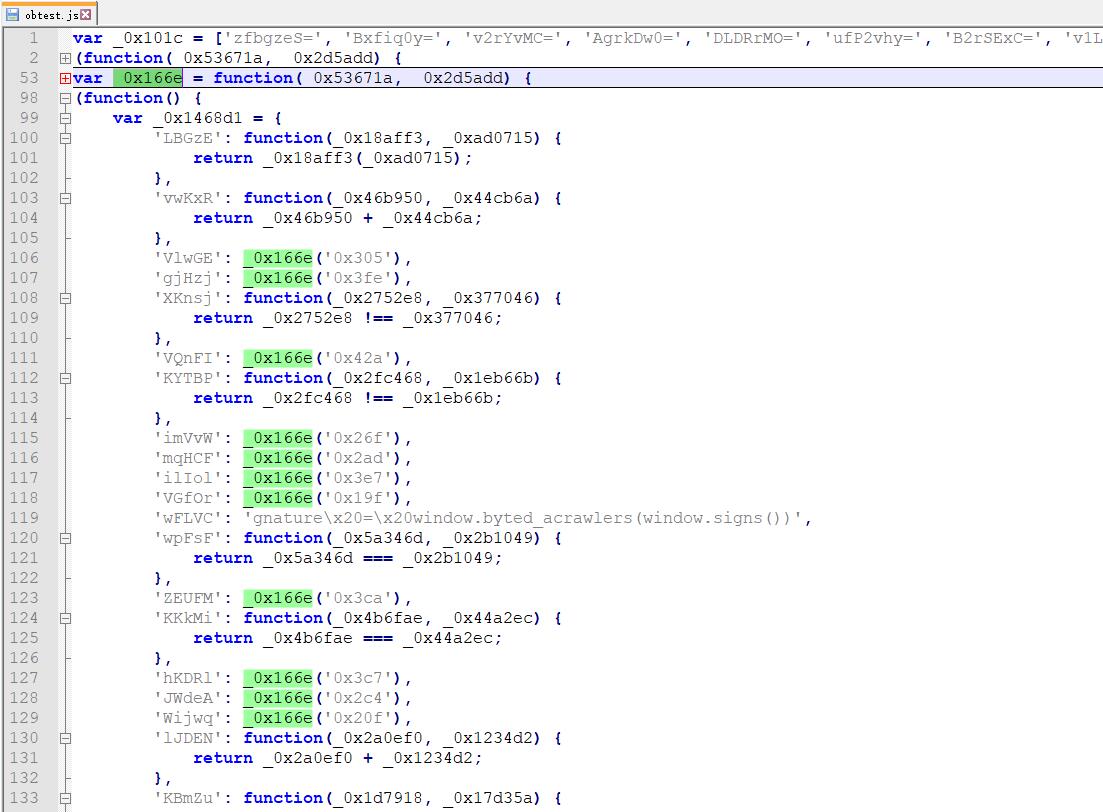Collapse the 'KBmZu' function at line 133
This screenshot has height=812, width=1103.
point(65,799)
